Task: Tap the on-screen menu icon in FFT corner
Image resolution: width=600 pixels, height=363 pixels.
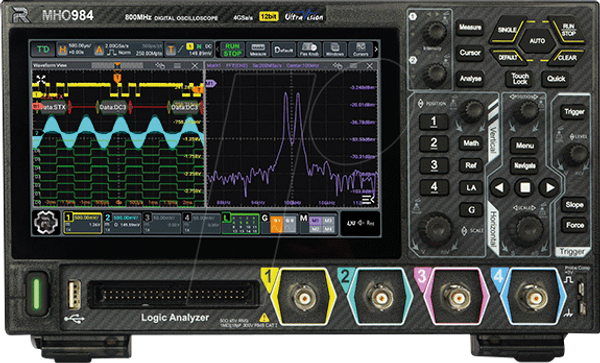Action: [x=367, y=199]
